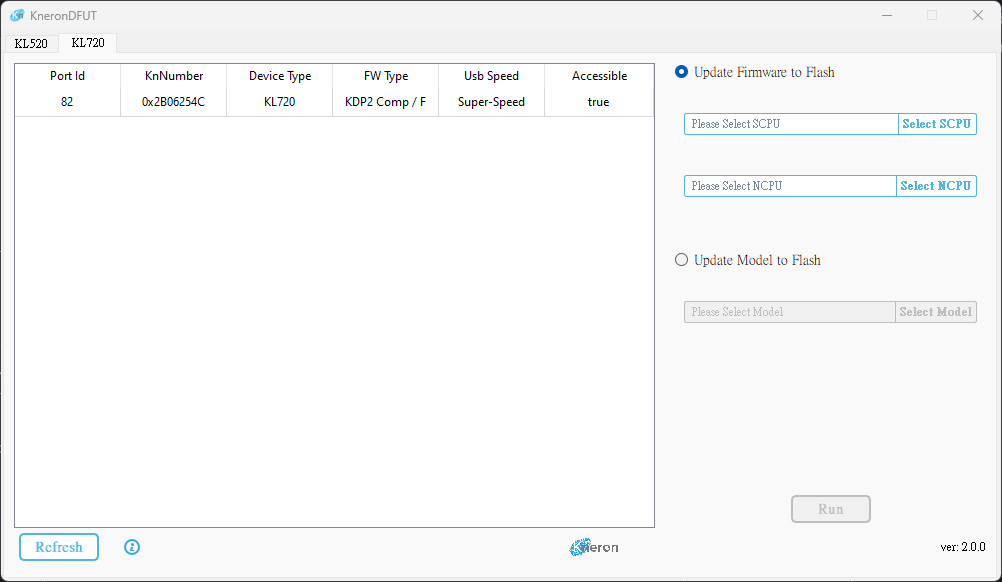Click KnNumber value 0x2B06254C

coord(173,102)
